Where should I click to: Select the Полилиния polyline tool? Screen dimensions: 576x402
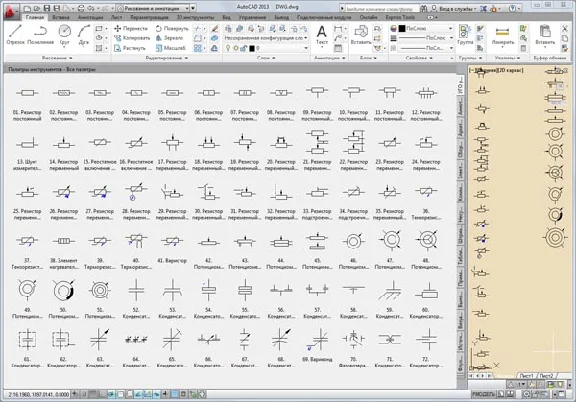tap(40, 35)
